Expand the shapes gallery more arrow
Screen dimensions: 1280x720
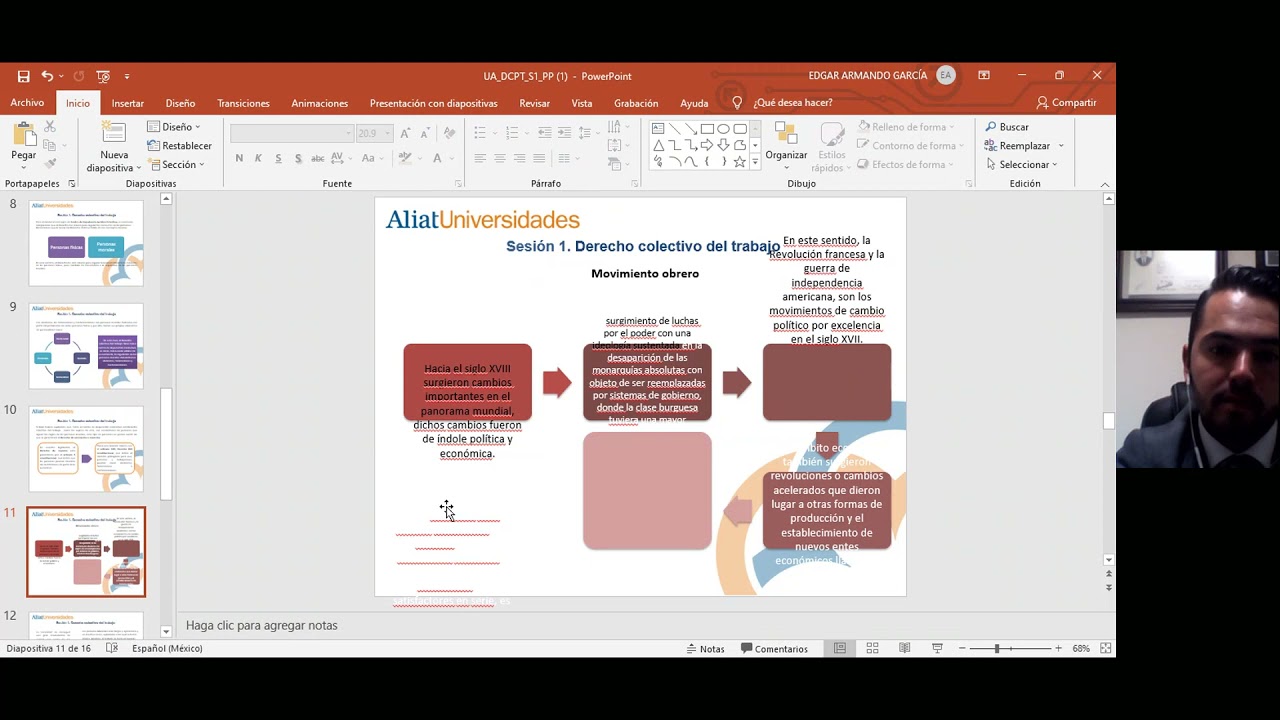pos(755,162)
